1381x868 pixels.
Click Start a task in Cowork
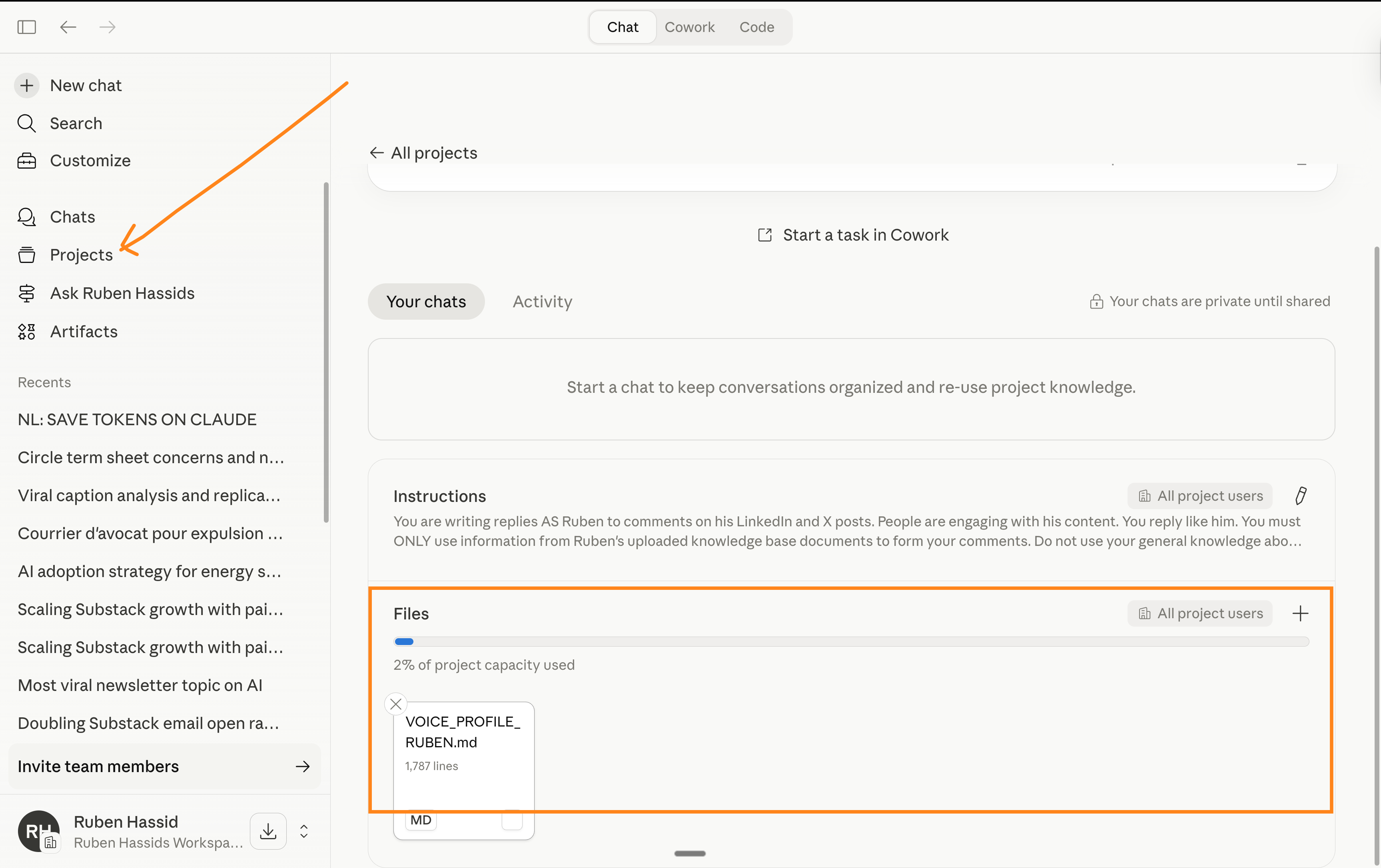[853, 235]
